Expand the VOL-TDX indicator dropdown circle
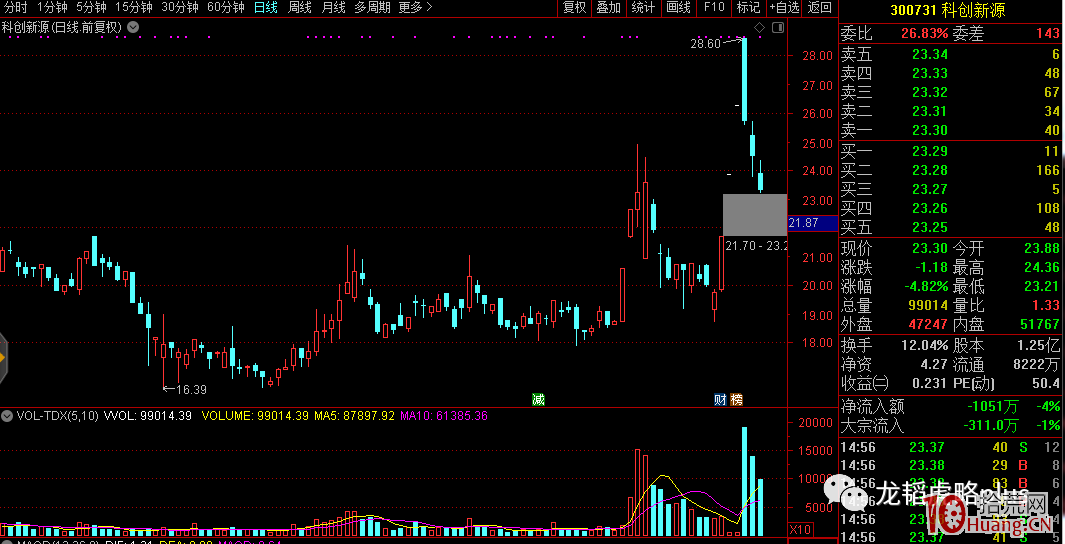This screenshot has width=1065, height=544. coord(7,415)
